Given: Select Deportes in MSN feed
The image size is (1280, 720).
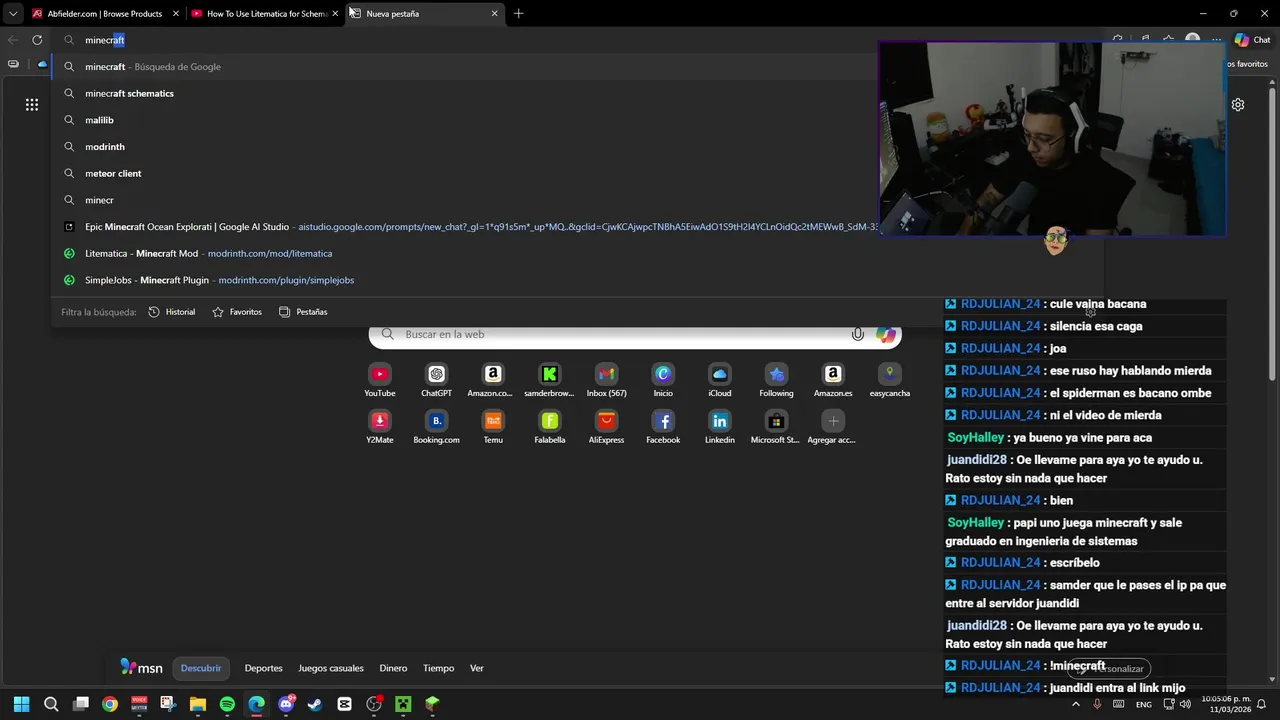Looking at the screenshot, I should 264,668.
